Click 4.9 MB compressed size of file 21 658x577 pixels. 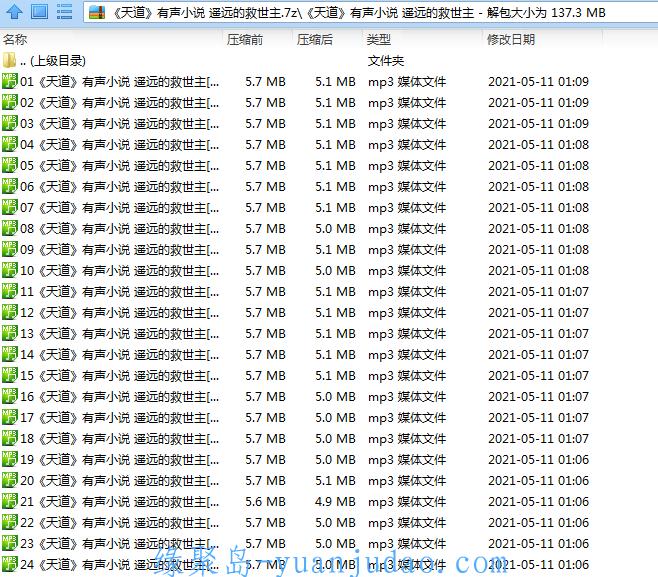(335, 501)
